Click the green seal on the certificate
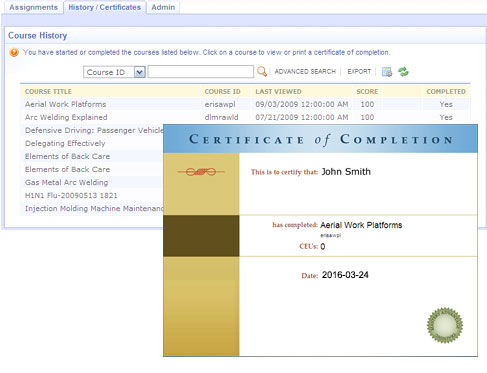Image resolution: width=487 pixels, height=373 pixels. (x=445, y=325)
